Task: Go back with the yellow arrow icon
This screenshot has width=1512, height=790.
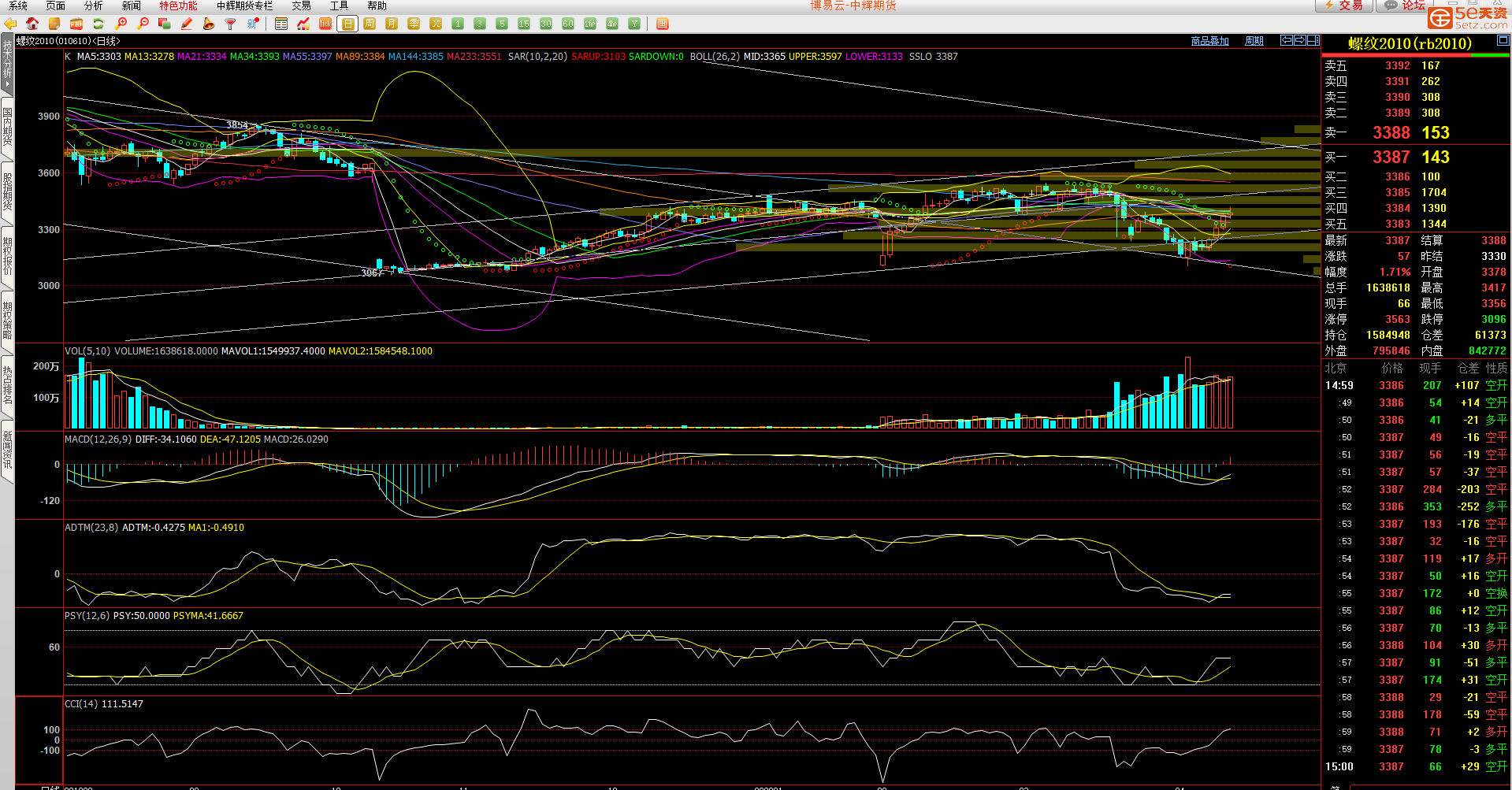Action: pyautogui.click(x=10, y=24)
